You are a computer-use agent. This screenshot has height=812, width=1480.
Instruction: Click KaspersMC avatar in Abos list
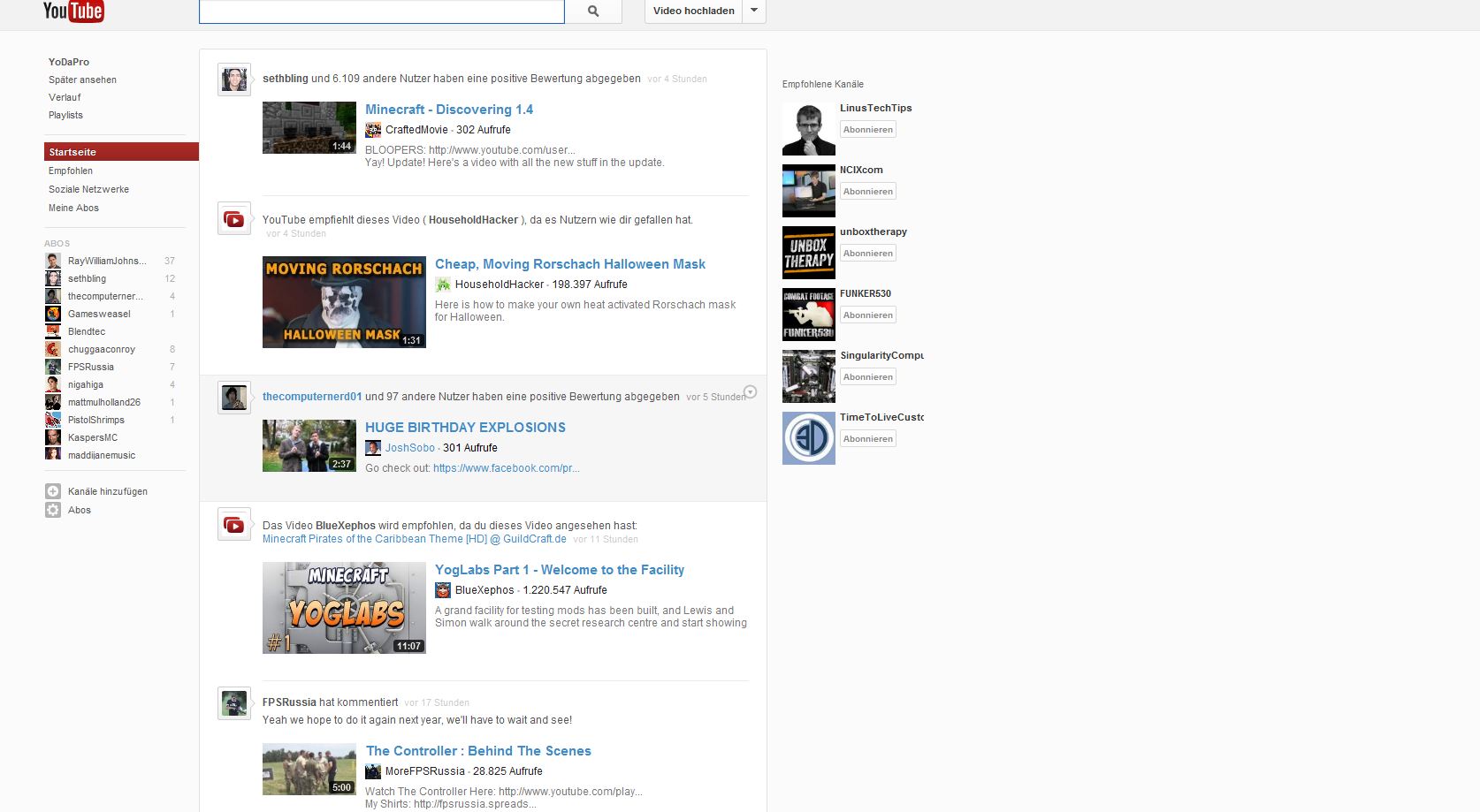[x=53, y=437]
